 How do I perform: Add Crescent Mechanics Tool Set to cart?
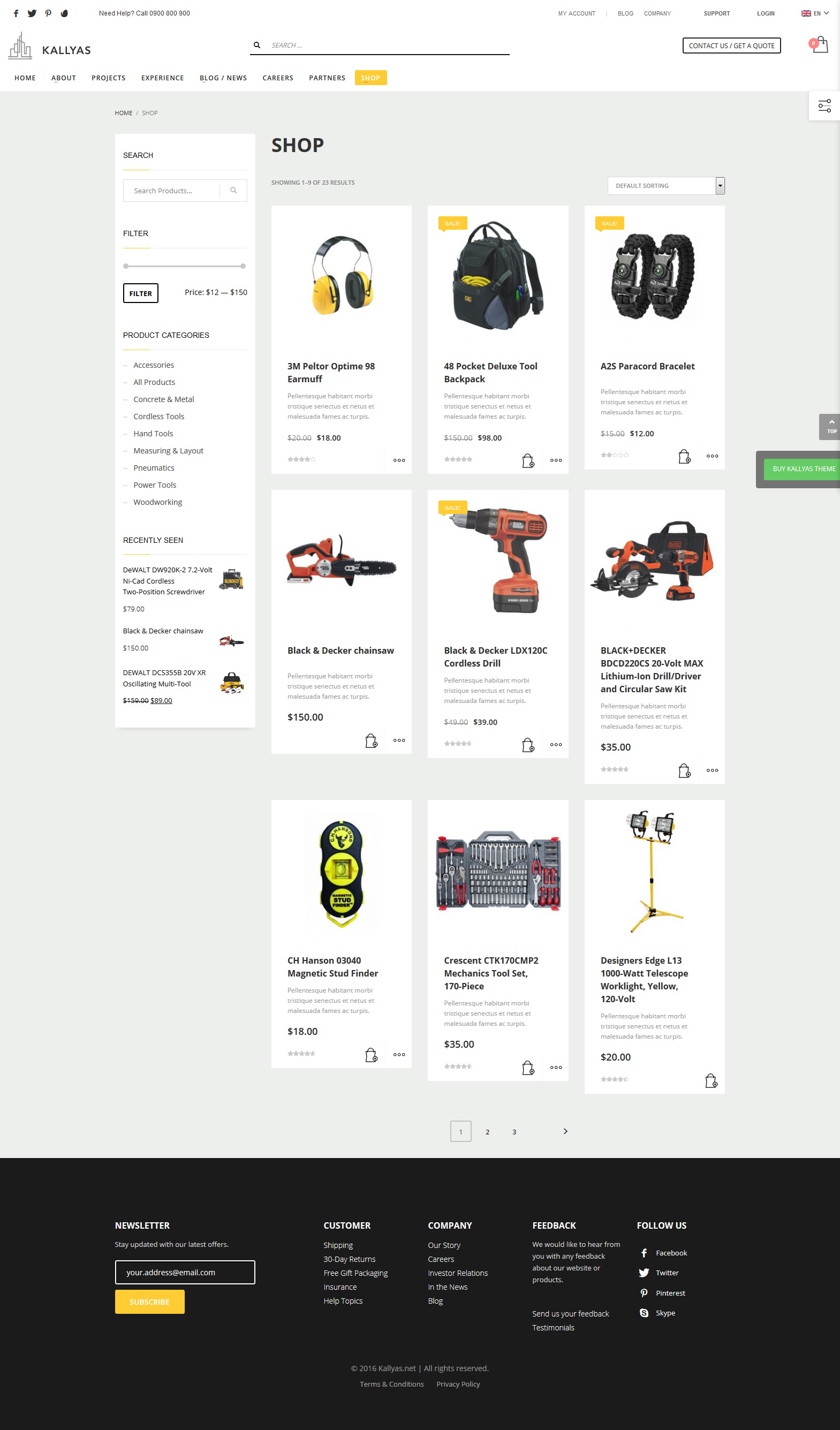coord(528,1068)
